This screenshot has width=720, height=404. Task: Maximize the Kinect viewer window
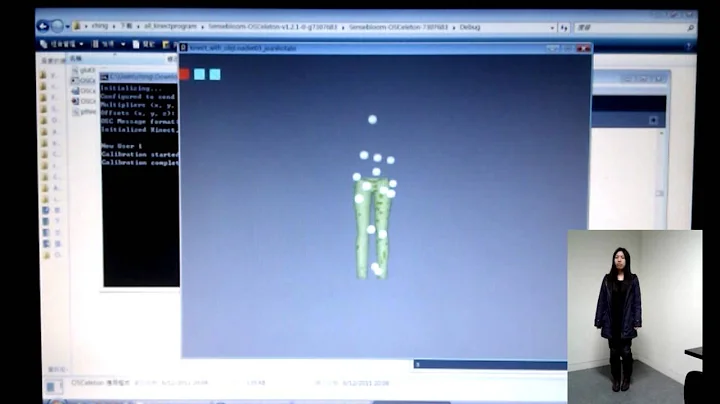coord(568,48)
